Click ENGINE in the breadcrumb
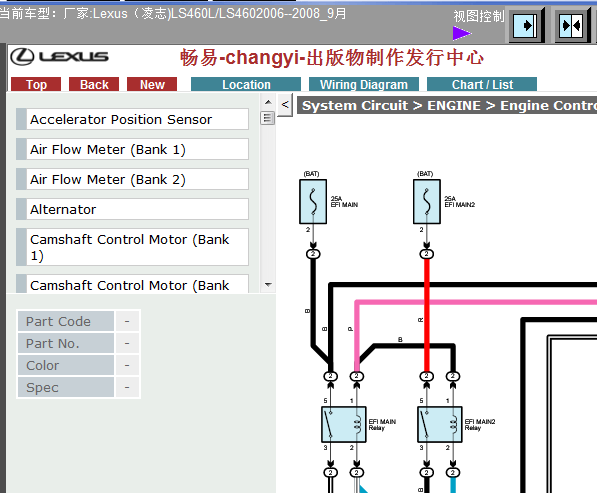 (454, 105)
